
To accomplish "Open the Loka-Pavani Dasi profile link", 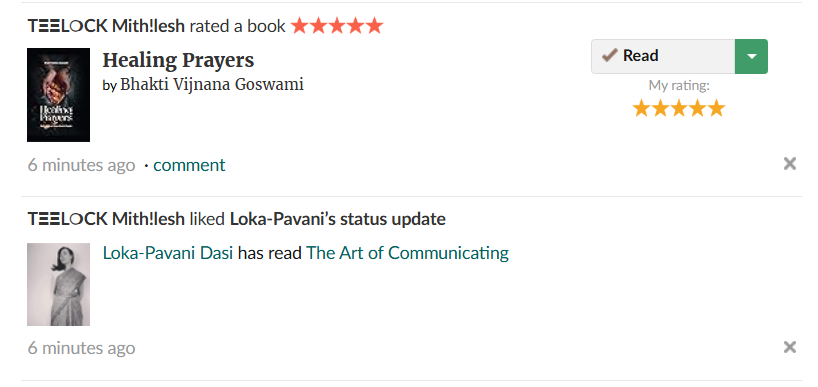I will 167,253.
